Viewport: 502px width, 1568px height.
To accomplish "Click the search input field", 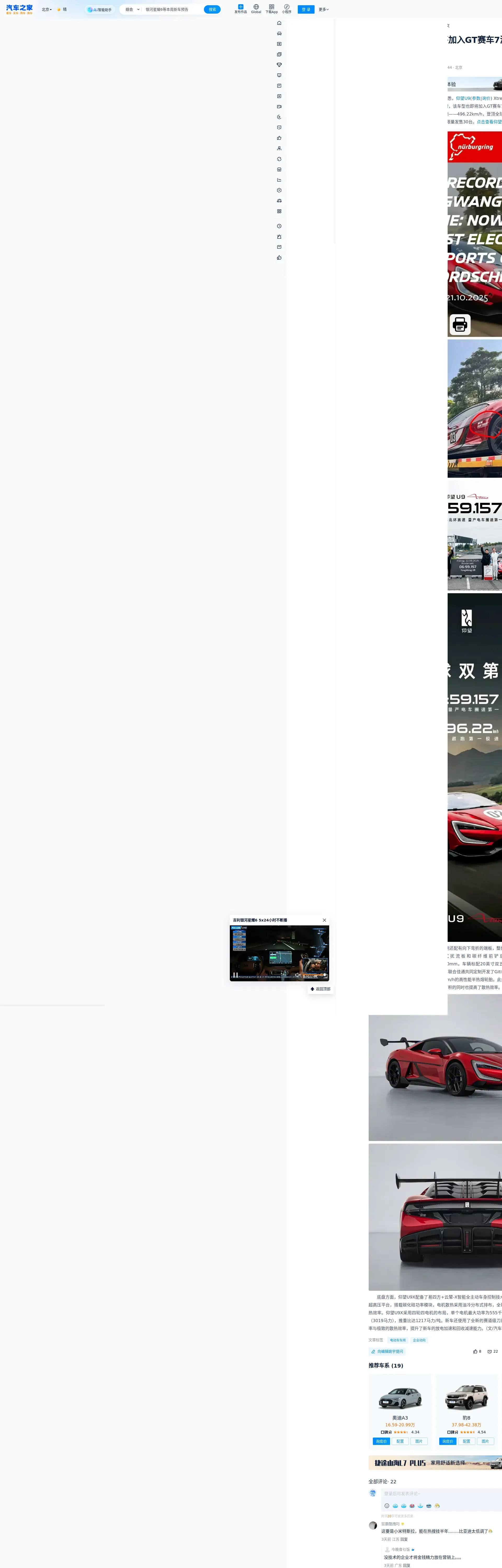I will [170, 10].
